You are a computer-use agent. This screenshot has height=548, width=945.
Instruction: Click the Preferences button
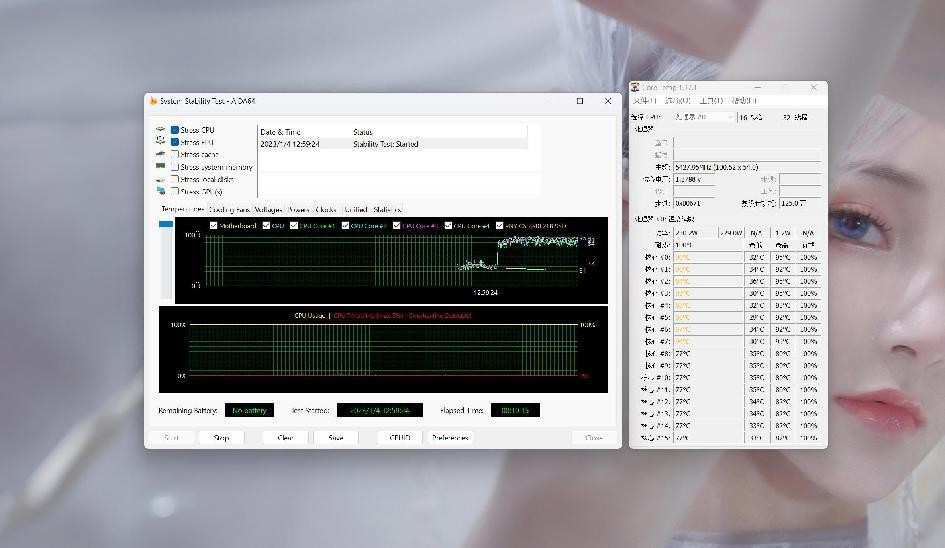pos(451,438)
